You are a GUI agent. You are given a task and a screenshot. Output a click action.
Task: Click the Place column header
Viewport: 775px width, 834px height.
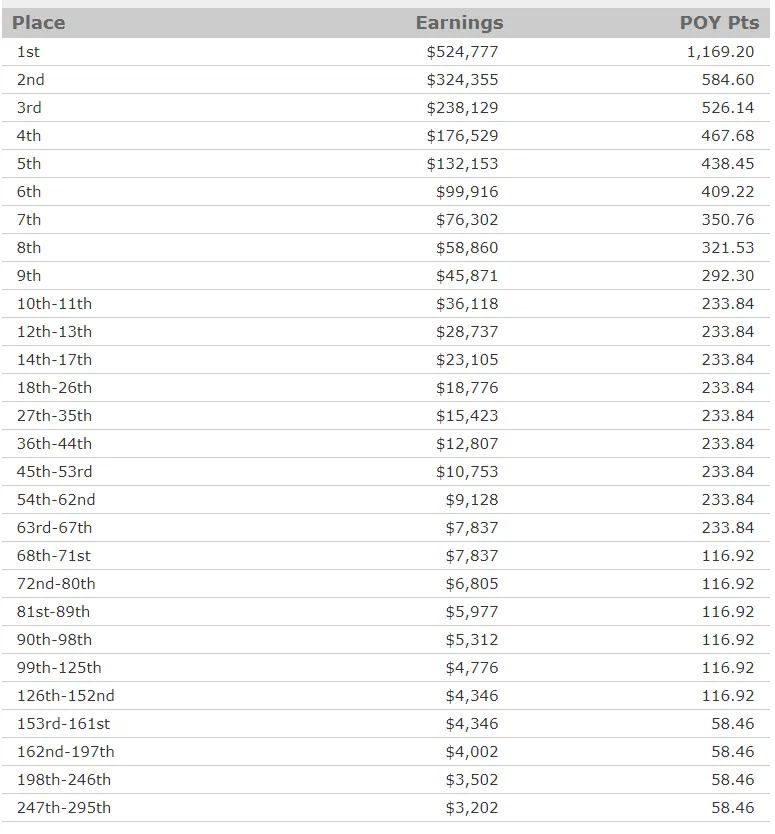click(39, 23)
